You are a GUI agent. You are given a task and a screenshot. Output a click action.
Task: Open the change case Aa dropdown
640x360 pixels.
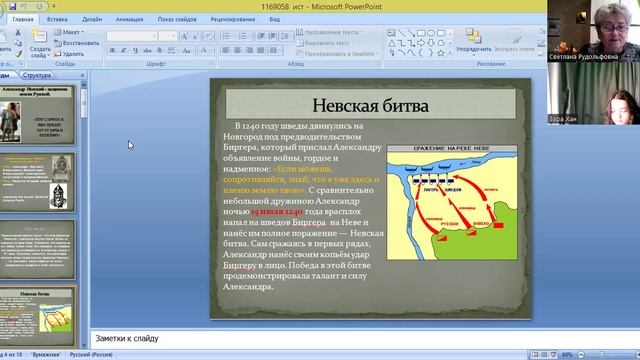click(187, 50)
